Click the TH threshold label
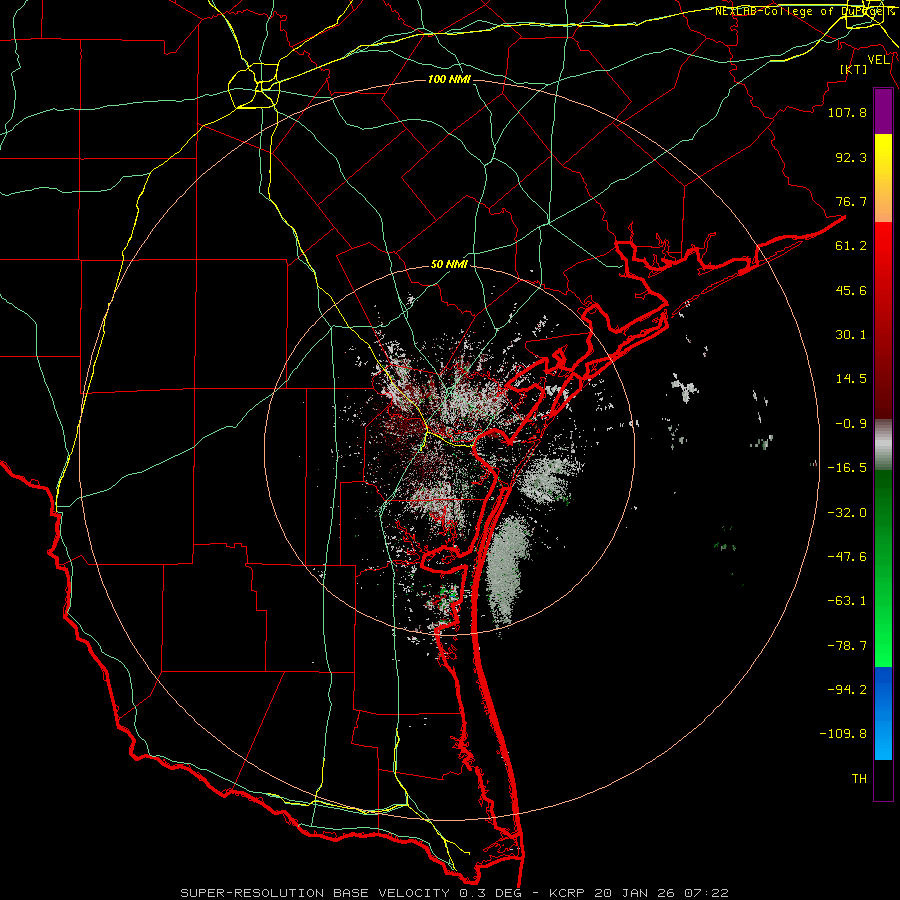Viewport: 900px width, 900px height. coord(859,779)
